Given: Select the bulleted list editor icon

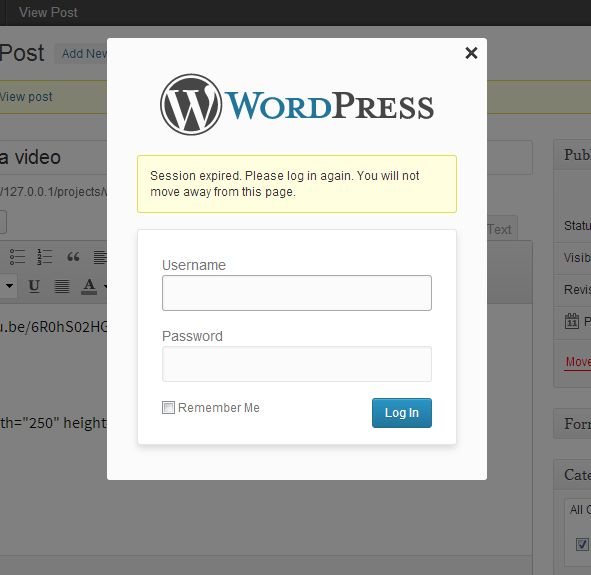Looking at the screenshot, I should coord(17,257).
